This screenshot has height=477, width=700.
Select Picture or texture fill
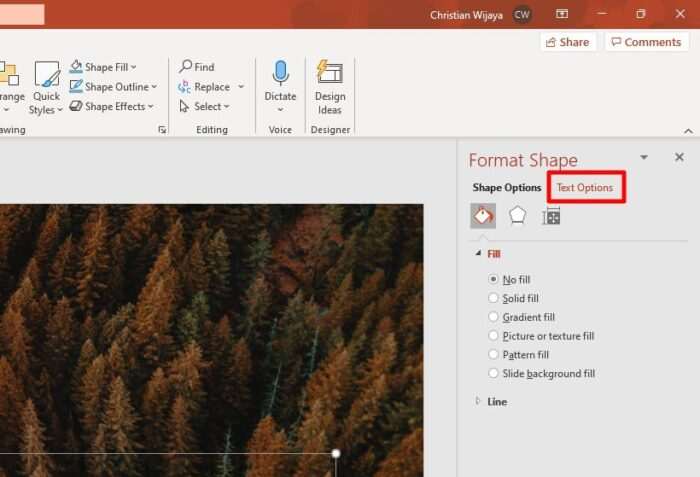pyautogui.click(x=541, y=336)
